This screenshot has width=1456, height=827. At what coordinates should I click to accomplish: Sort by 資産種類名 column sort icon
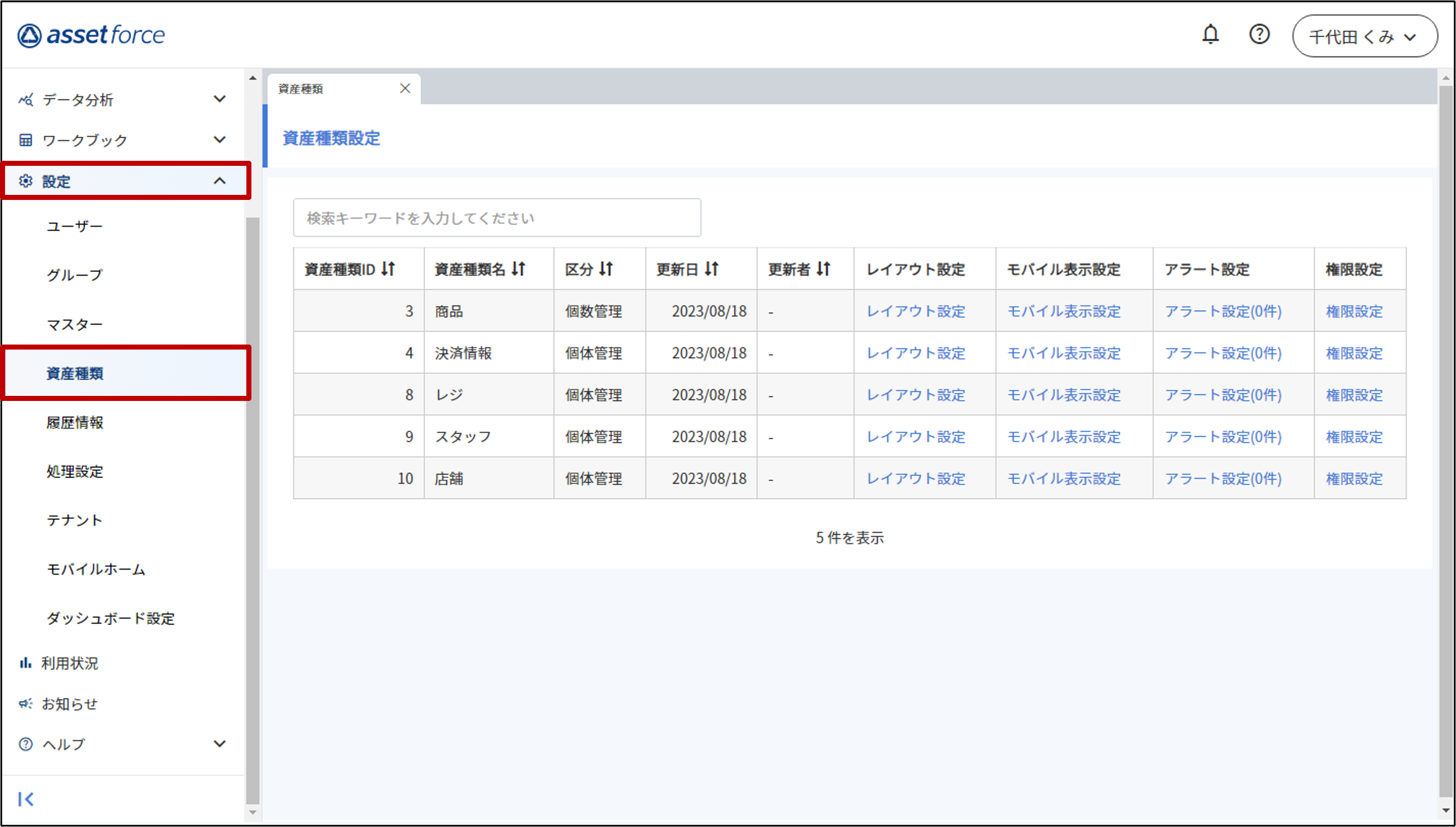pos(518,269)
